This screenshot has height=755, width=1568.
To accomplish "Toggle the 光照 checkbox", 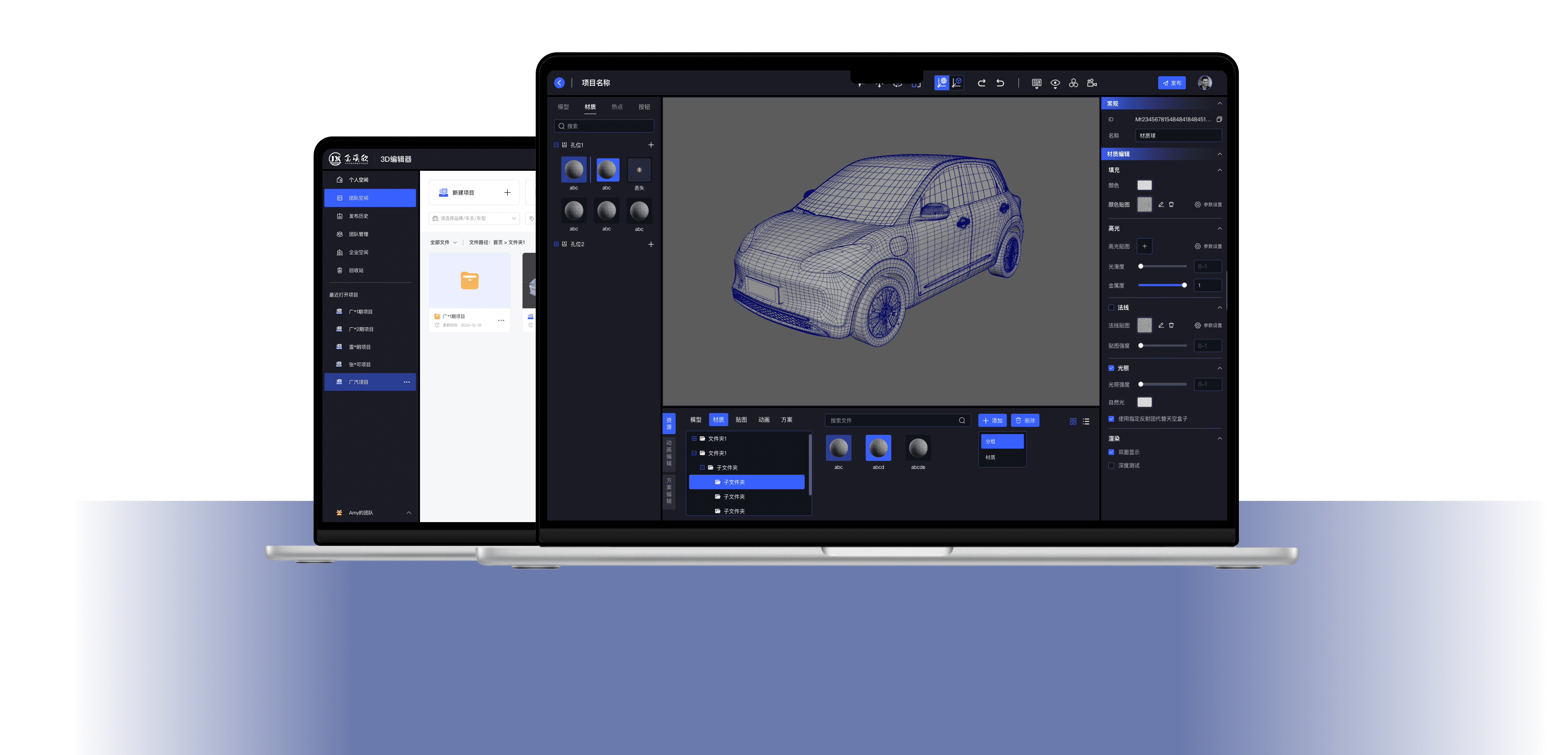I will pyautogui.click(x=1111, y=368).
